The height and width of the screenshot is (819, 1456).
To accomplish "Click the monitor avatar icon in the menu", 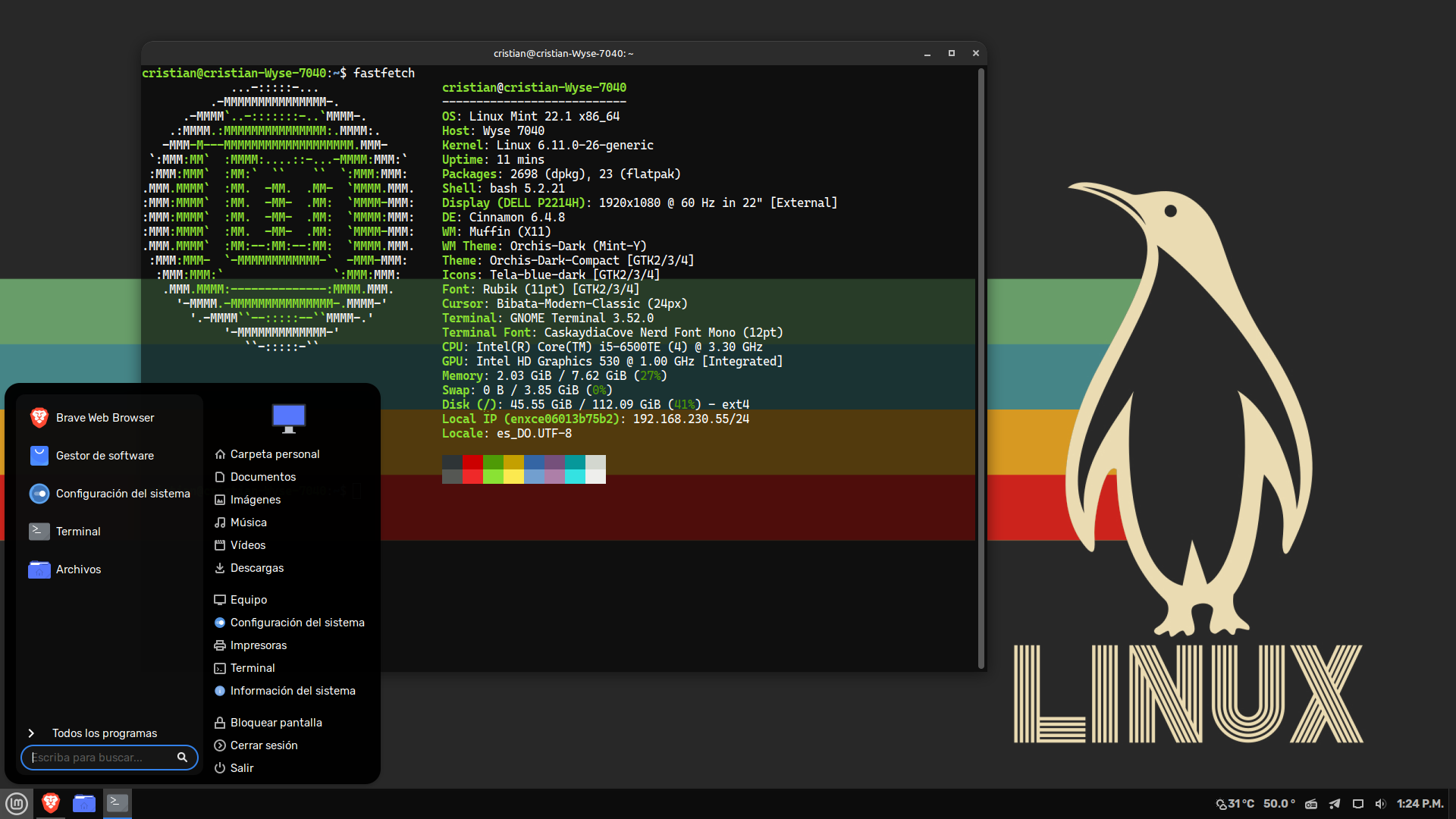I will pos(289,418).
